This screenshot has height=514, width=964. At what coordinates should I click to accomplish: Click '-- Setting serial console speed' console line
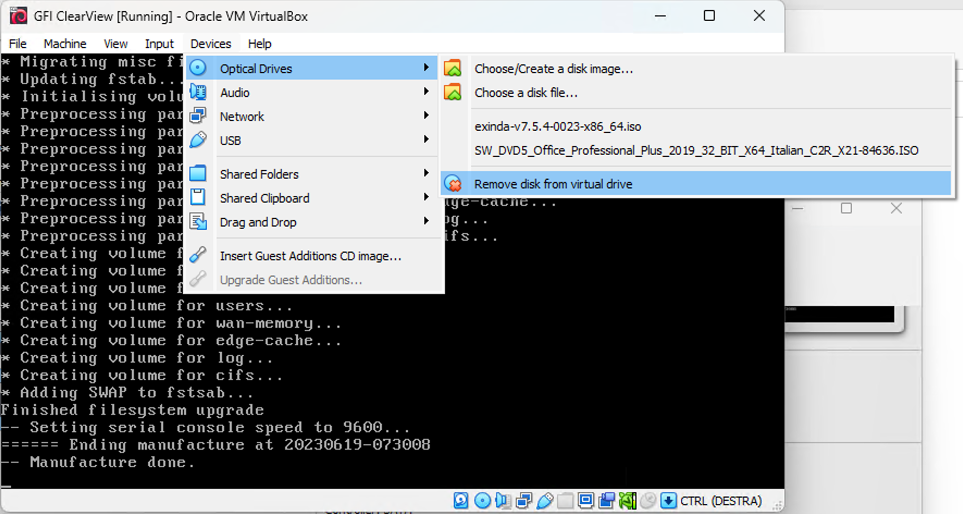[205, 427]
